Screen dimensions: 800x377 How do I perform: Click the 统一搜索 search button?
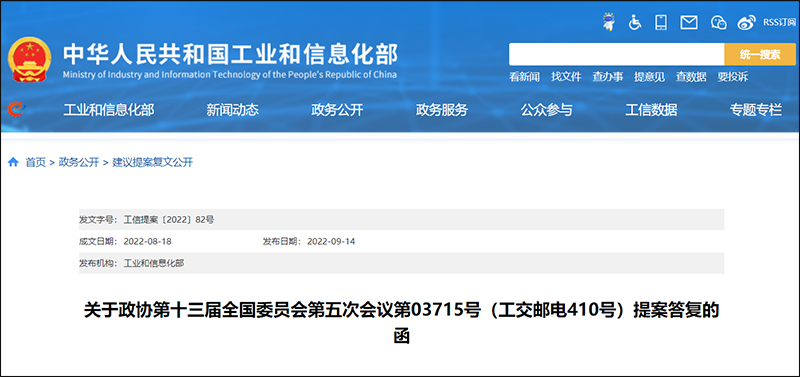(x=760, y=54)
